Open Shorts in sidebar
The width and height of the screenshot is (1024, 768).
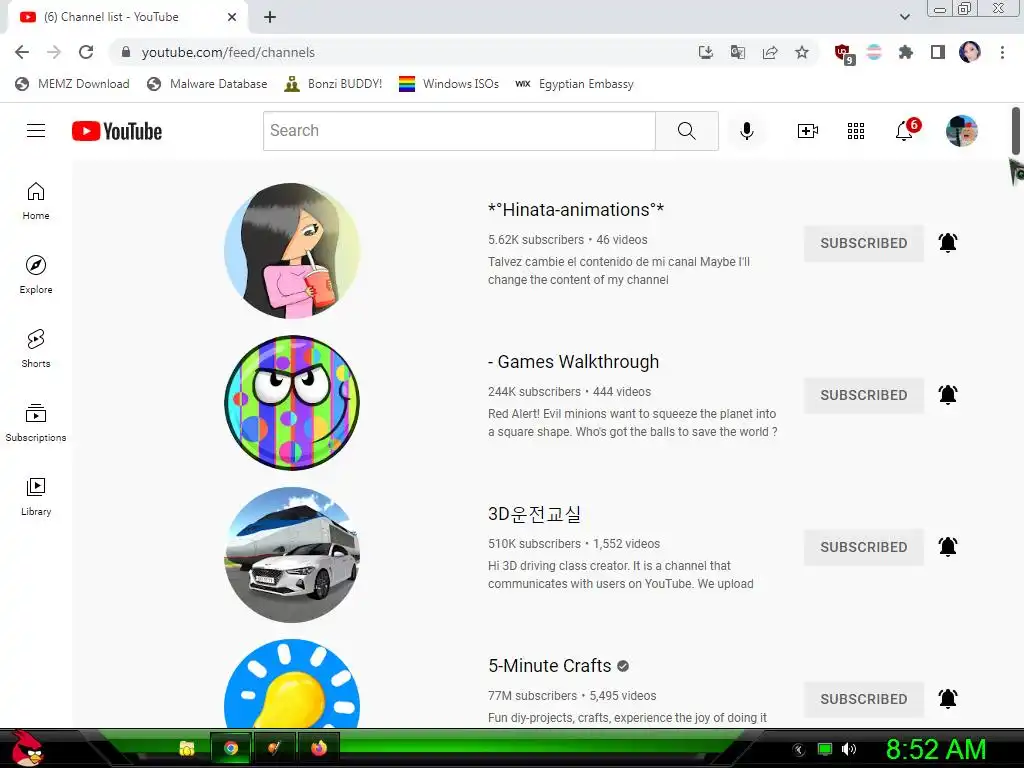(36, 349)
